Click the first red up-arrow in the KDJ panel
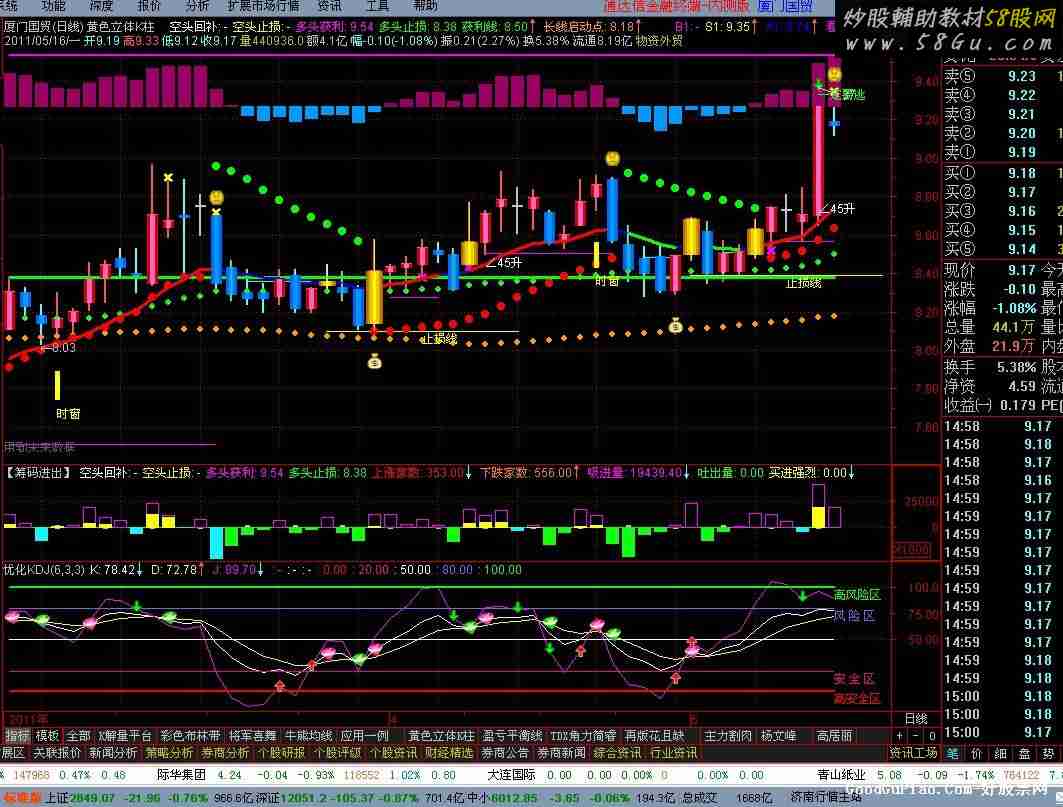The width and height of the screenshot is (1063, 807). pyautogui.click(x=279, y=686)
